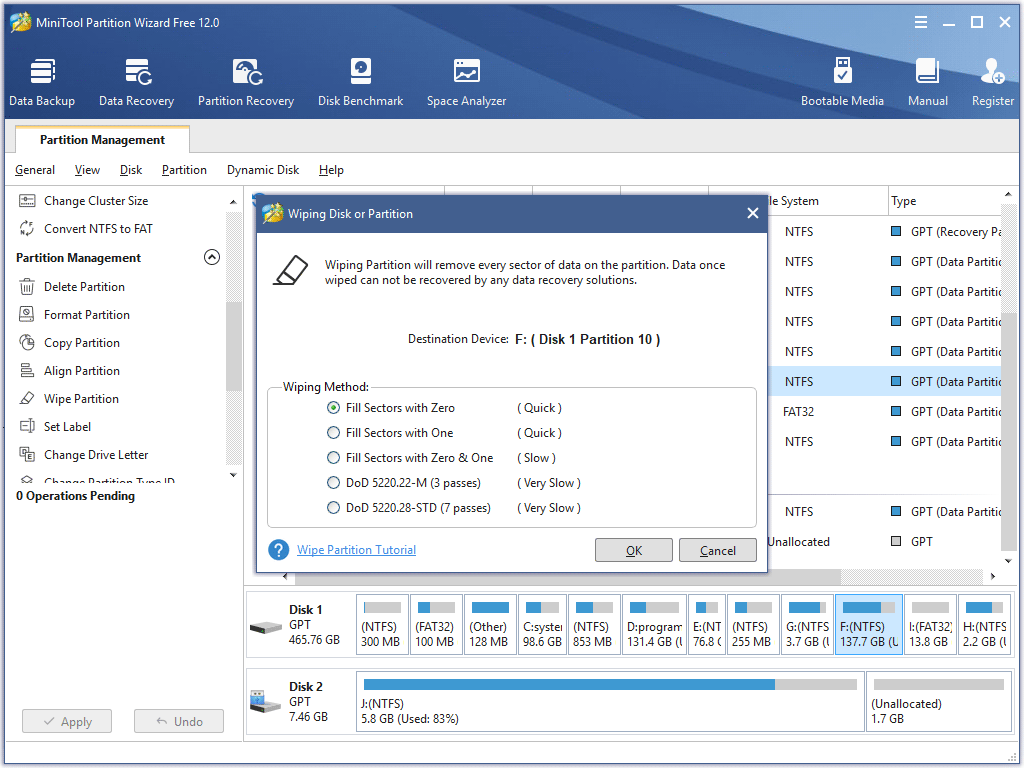Image resolution: width=1024 pixels, height=768 pixels.
Task: Click the Undo button
Action: [179, 722]
